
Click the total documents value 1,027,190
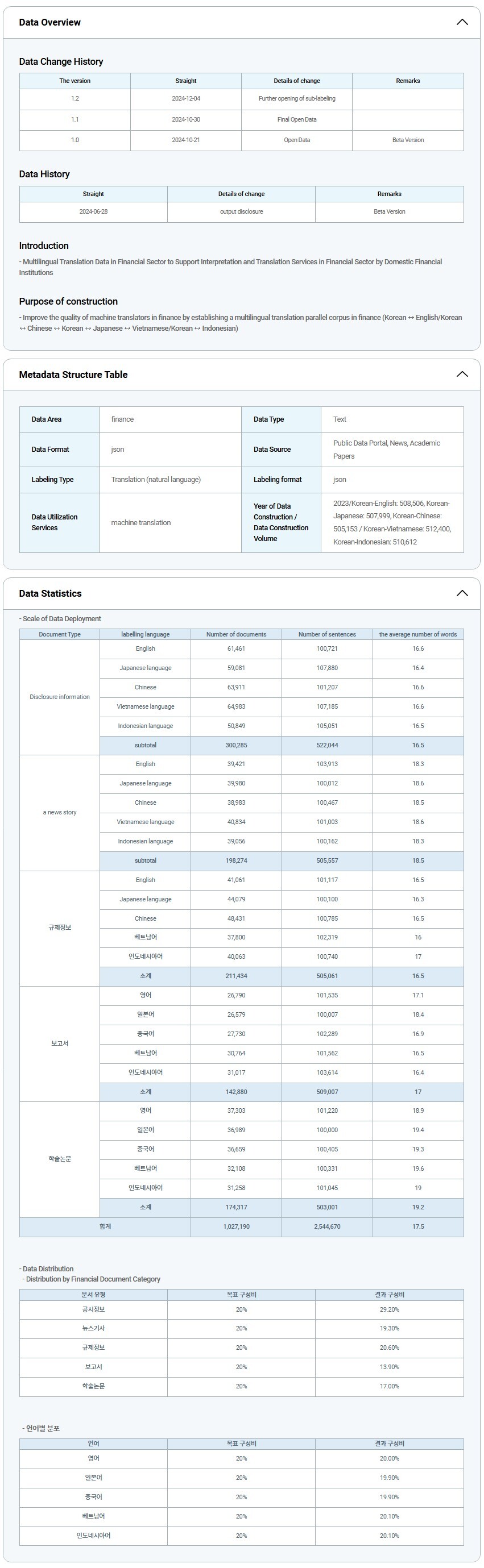[236, 1226]
